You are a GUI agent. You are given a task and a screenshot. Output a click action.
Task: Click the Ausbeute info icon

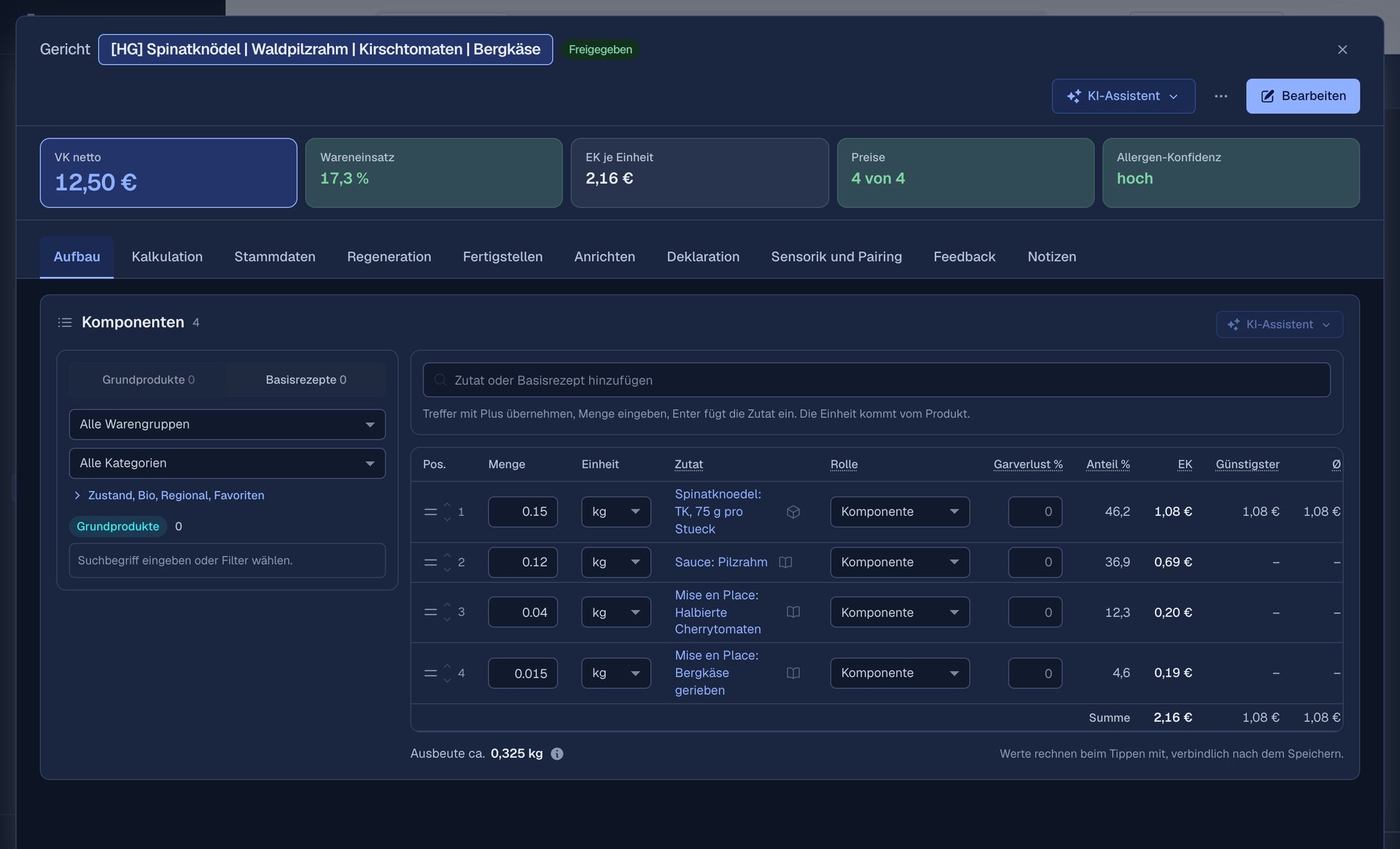557,754
